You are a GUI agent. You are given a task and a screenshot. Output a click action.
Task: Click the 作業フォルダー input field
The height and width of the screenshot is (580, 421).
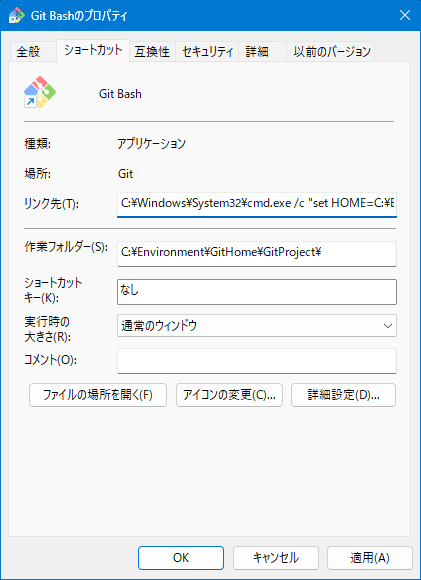[x=257, y=253]
